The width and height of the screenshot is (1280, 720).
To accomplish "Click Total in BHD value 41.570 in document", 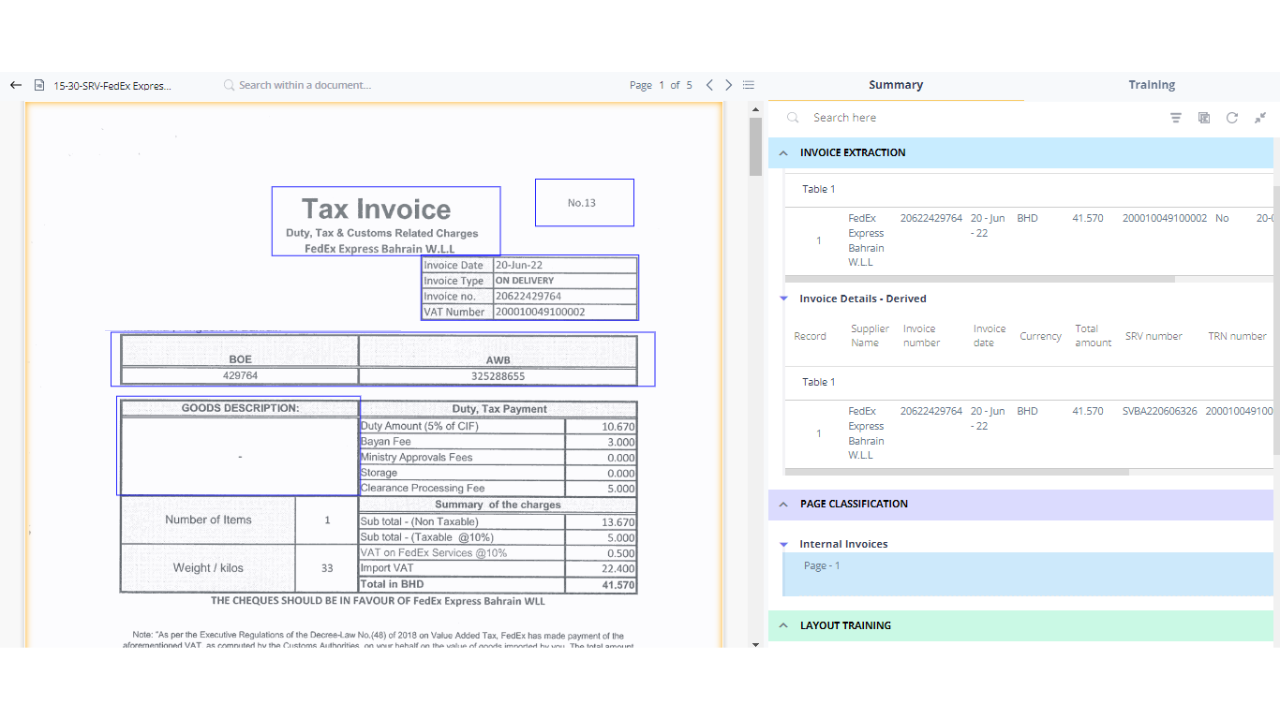I will click(618, 585).
